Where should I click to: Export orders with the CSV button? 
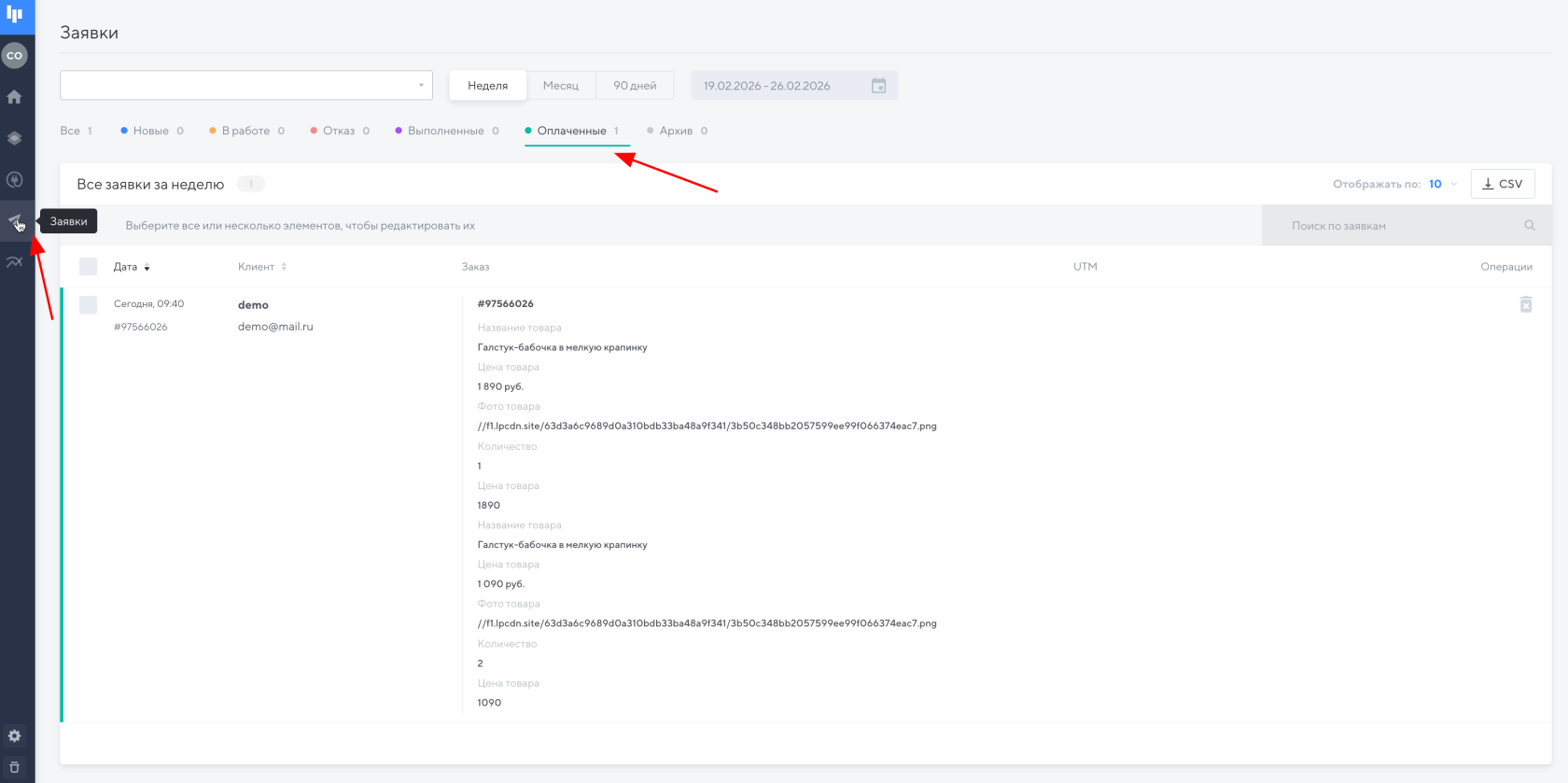coord(1502,184)
